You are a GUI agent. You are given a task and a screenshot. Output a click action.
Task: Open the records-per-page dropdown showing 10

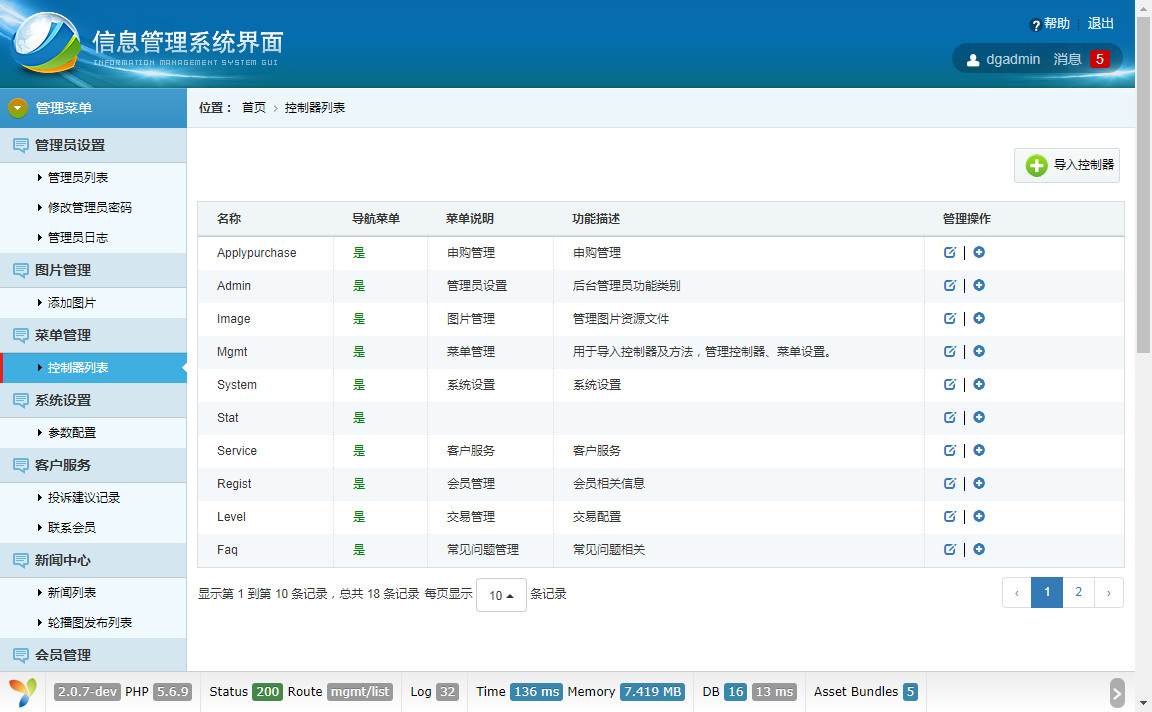coord(501,595)
